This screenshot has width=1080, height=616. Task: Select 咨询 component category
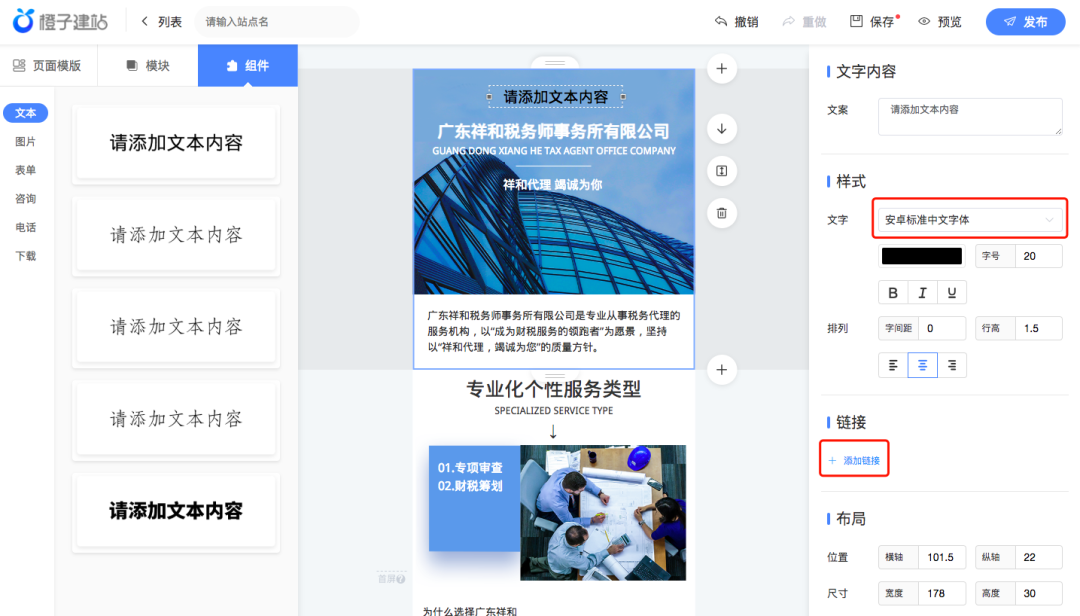[x=25, y=198]
